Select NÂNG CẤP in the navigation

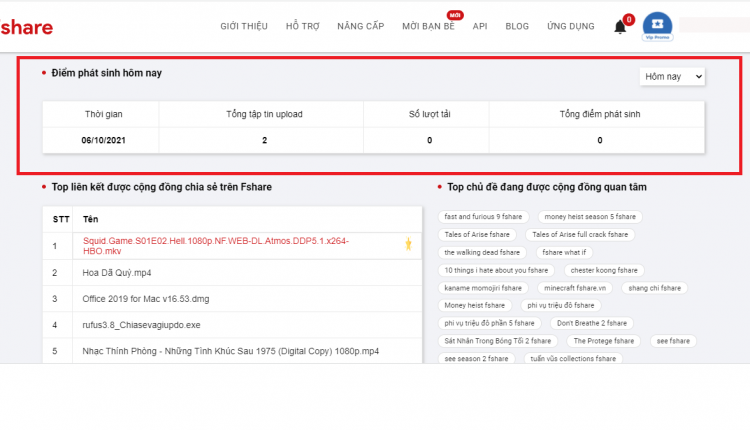[361, 26]
